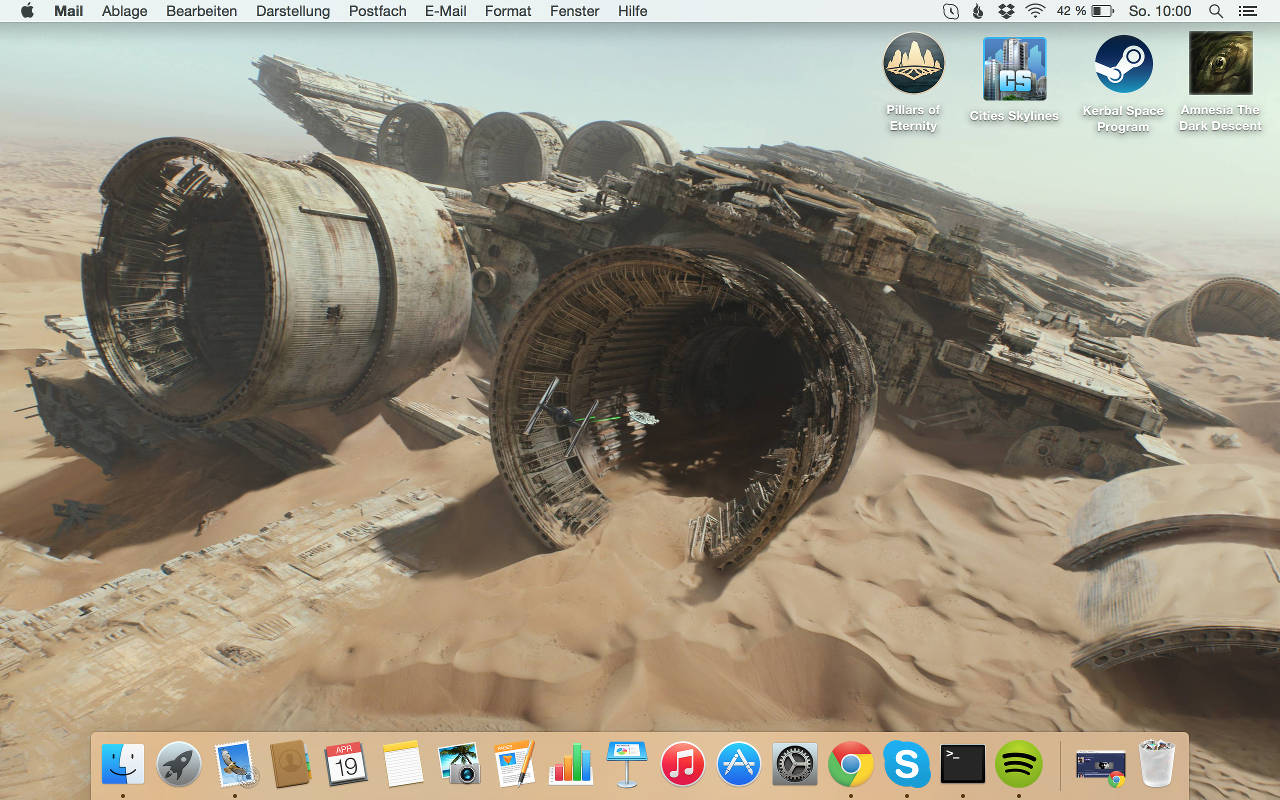This screenshot has height=800, width=1280.
Task: Launch Keynote podium icon in Dock
Action: (x=627, y=765)
